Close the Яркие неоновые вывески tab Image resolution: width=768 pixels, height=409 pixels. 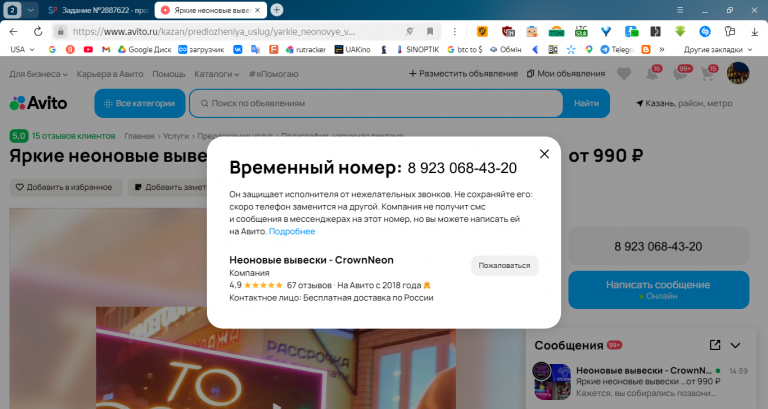tap(258, 10)
